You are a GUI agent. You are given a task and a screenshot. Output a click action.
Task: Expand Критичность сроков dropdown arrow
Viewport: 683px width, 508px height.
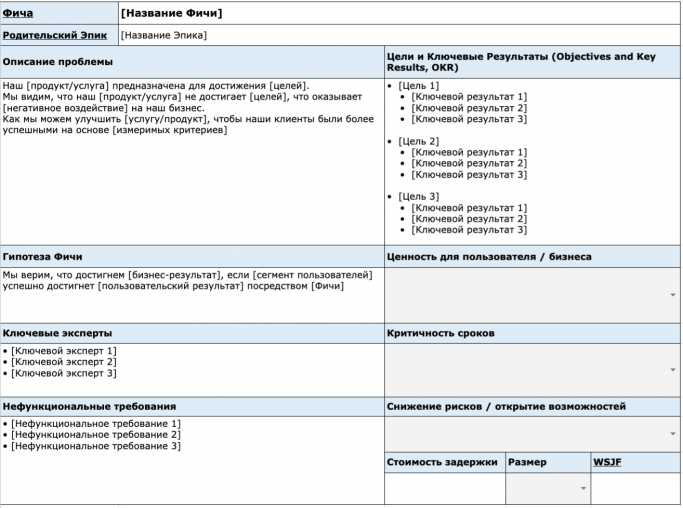tap(673, 370)
